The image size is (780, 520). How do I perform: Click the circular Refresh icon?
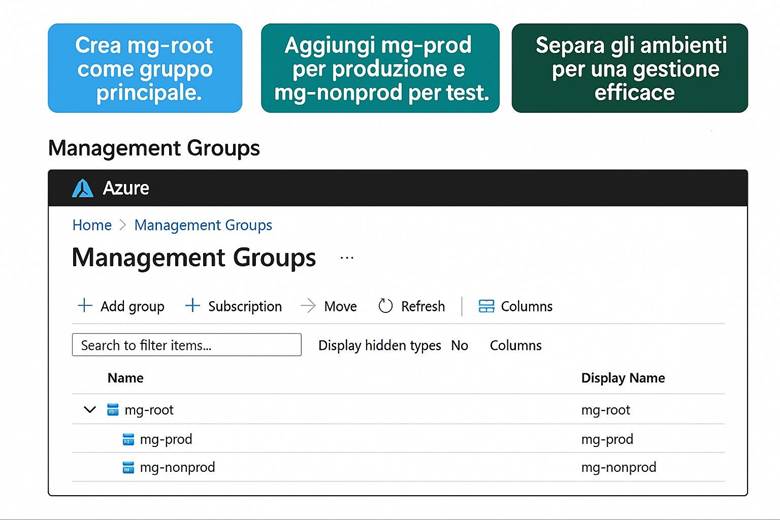pyautogui.click(x=386, y=306)
